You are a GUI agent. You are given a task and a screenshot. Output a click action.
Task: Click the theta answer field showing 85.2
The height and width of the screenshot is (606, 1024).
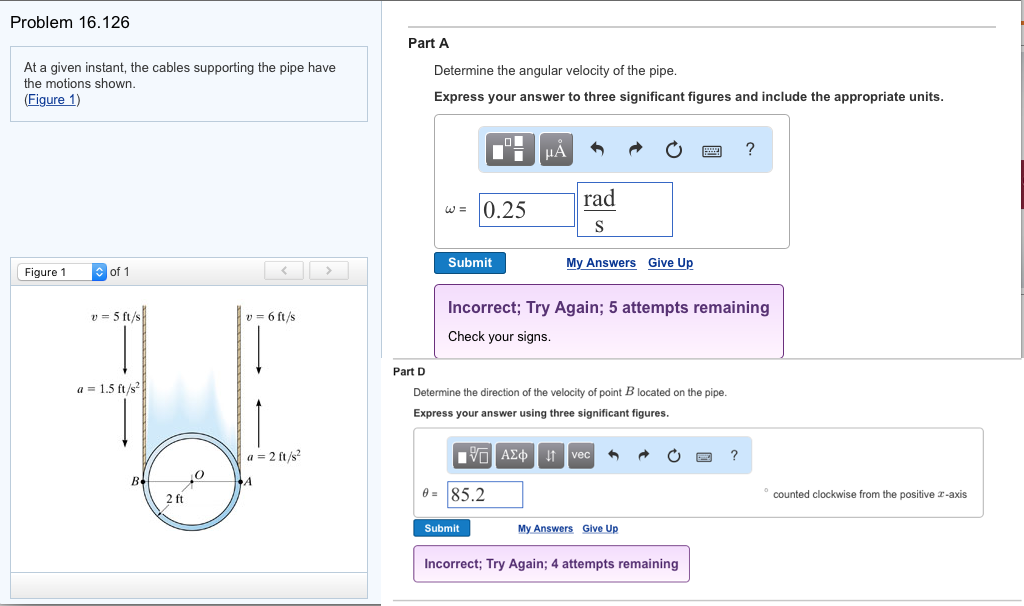point(485,495)
